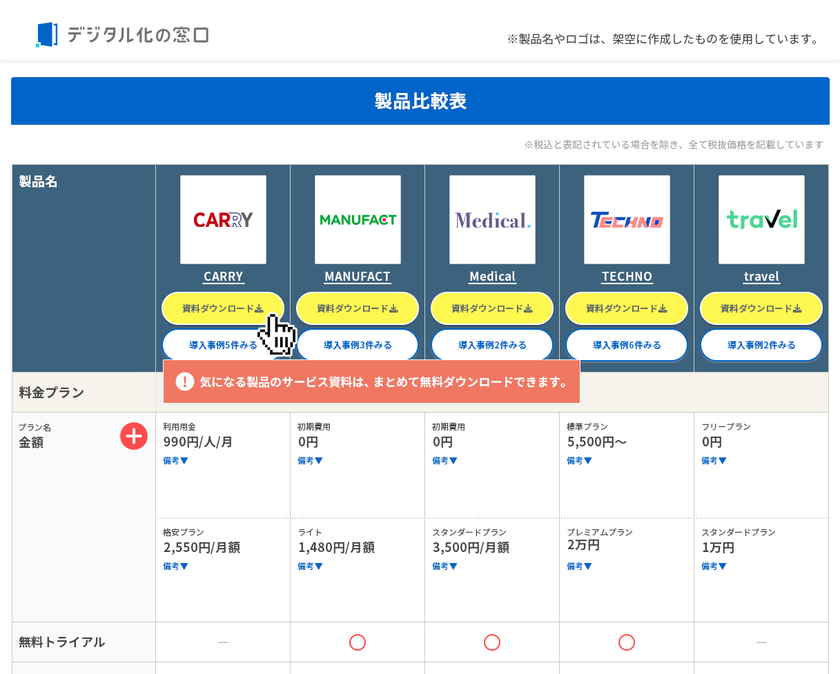Screen dimensions: 840x674
Task: Click the travel product logo image
Action: [x=761, y=220]
